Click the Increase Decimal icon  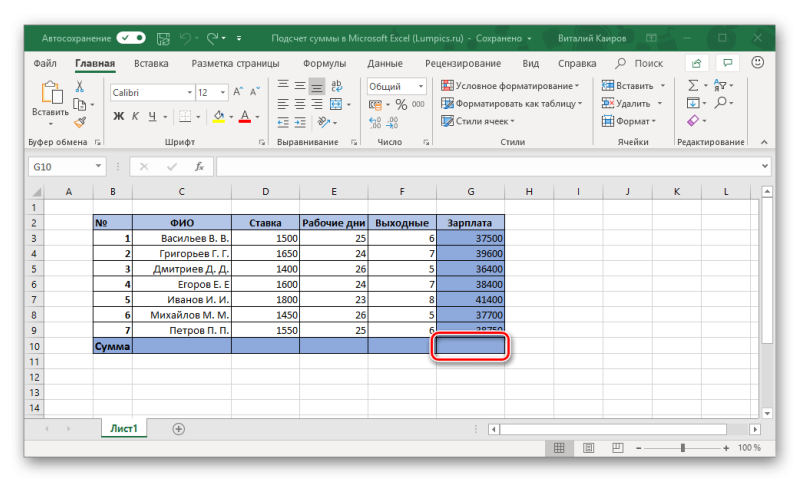[375, 122]
